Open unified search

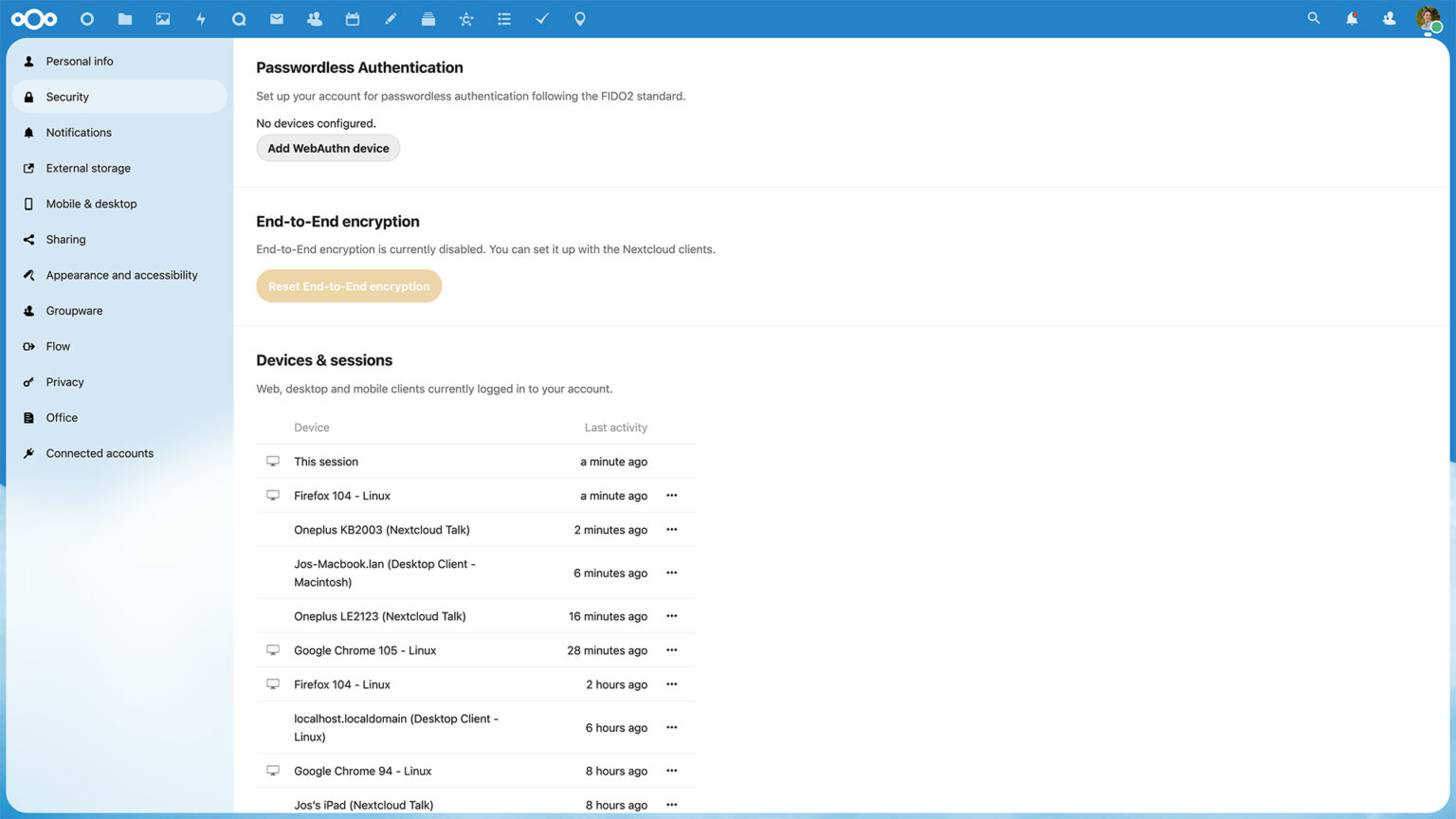1313,18
